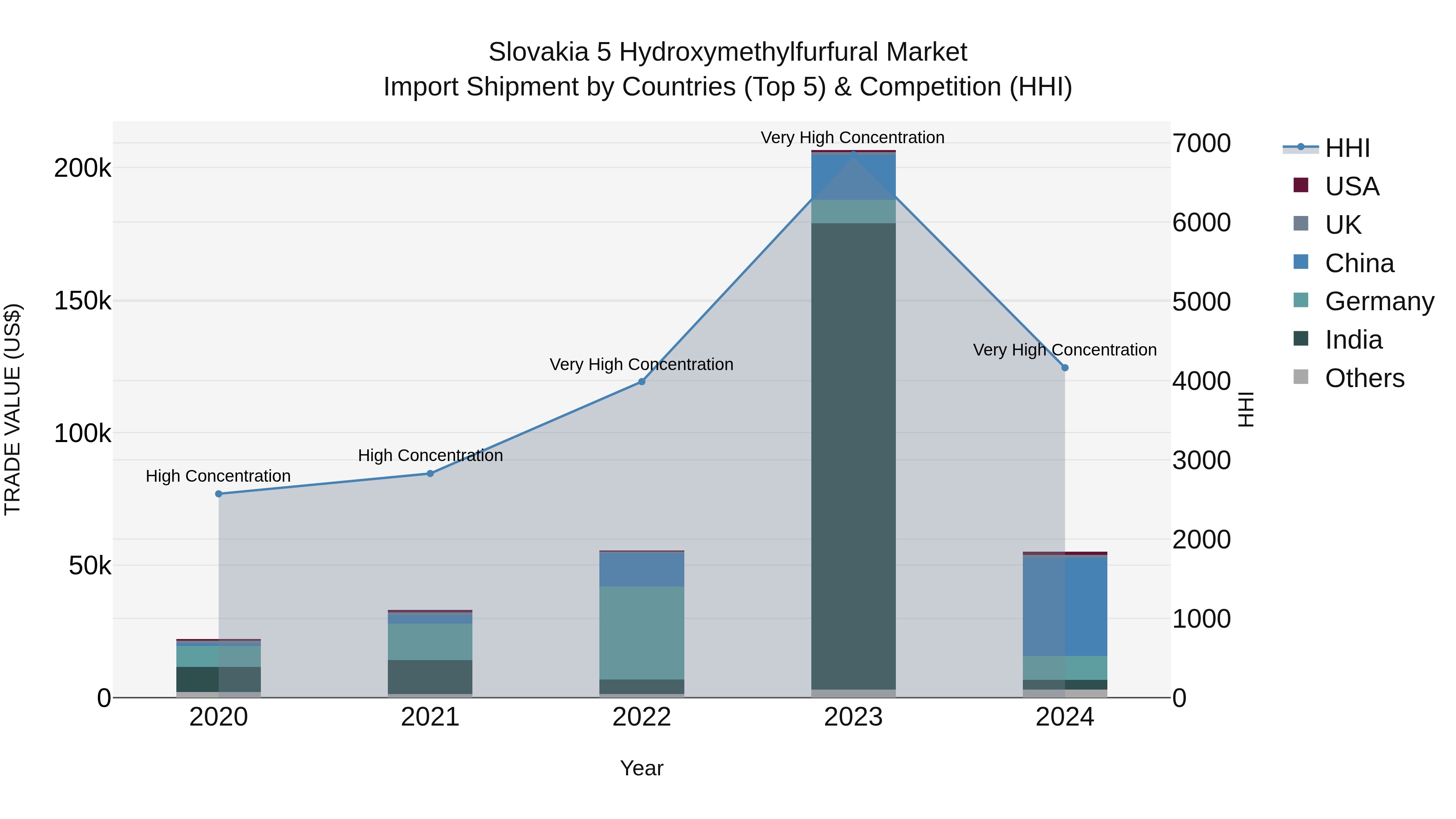Select the 2022 HHI data point
This screenshot has height=819, width=1456.
pos(641,382)
